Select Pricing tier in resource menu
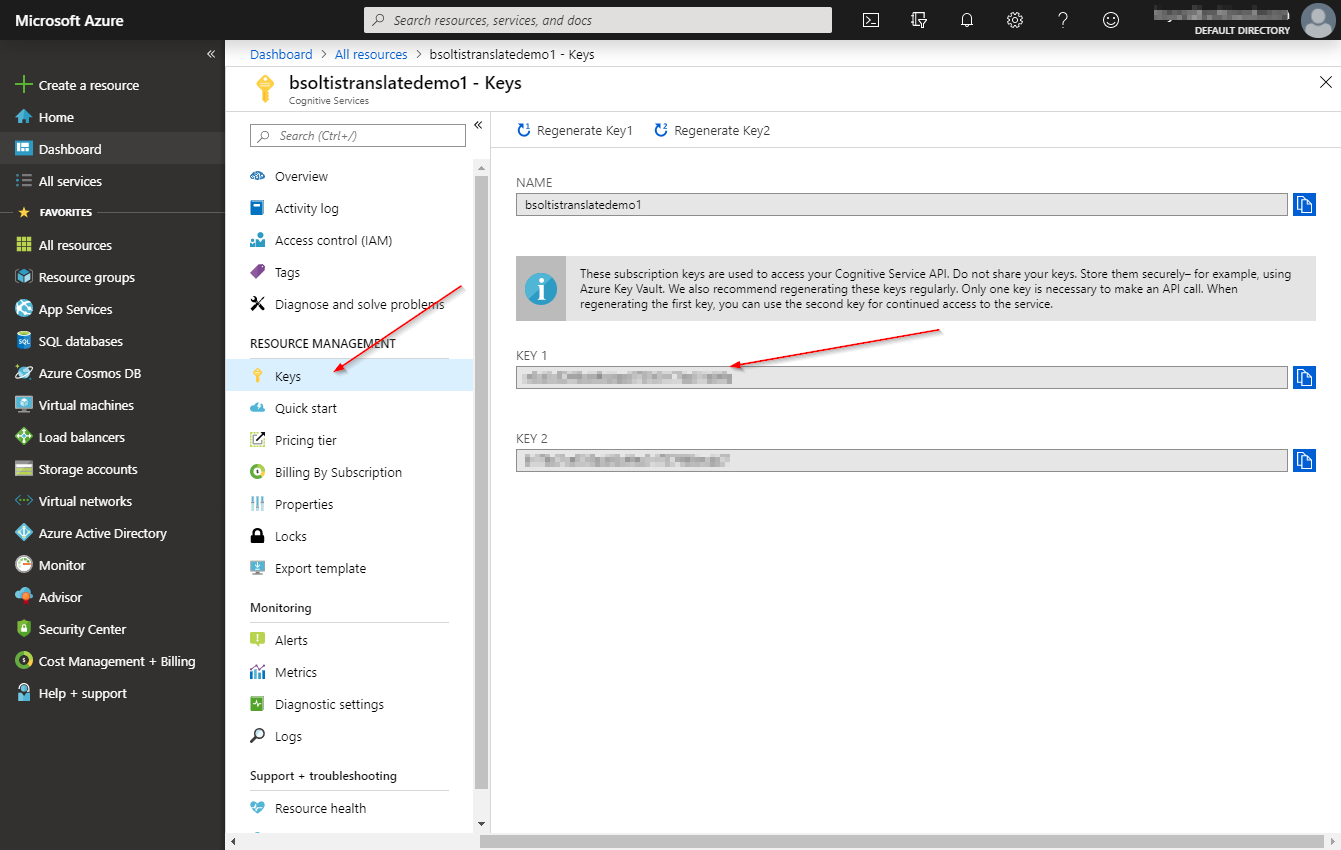 (306, 440)
